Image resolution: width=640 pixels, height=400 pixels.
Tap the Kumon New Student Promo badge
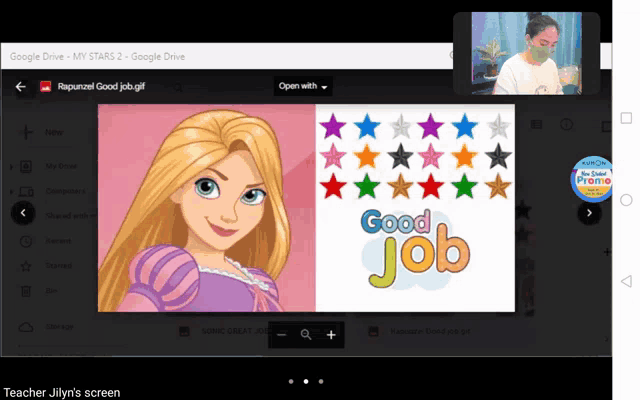point(592,179)
